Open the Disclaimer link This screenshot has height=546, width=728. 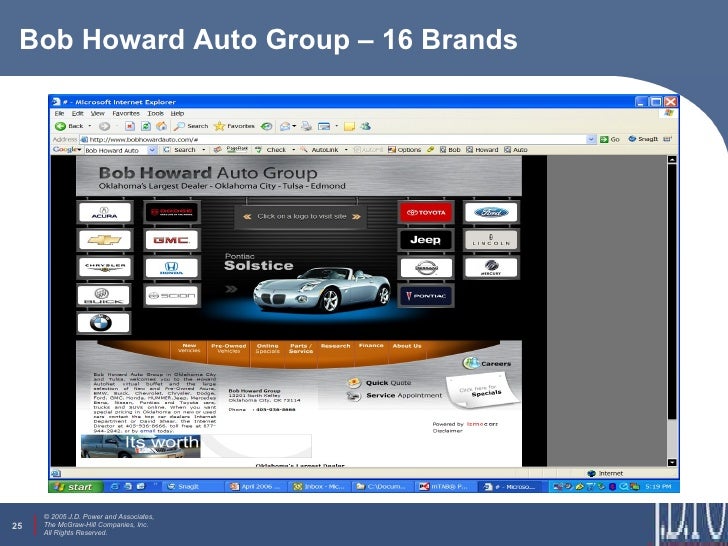click(448, 431)
